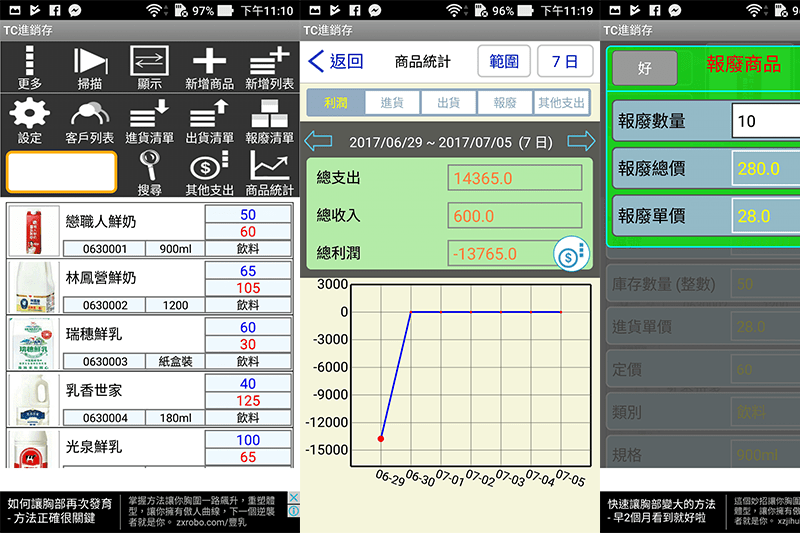Click spec value 紙盒裝
The width and height of the screenshot is (800, 533).
pyautogui.click(x=176, y=361)
